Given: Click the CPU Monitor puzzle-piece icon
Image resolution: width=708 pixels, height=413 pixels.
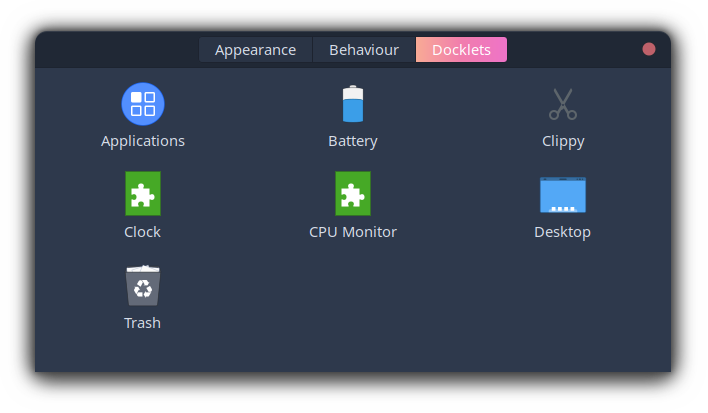Looking at the screenshot, I should point(353,193).
